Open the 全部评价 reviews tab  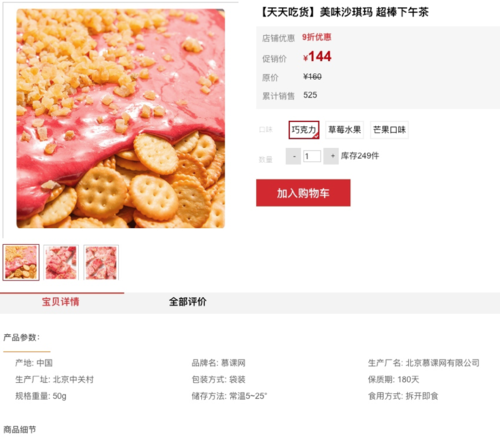coord(188,302)
